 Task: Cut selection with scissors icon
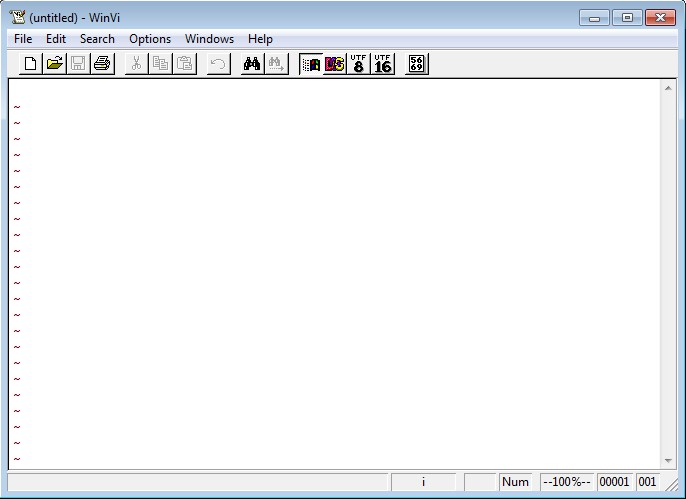pyautogui.click(x=136, y=64)
